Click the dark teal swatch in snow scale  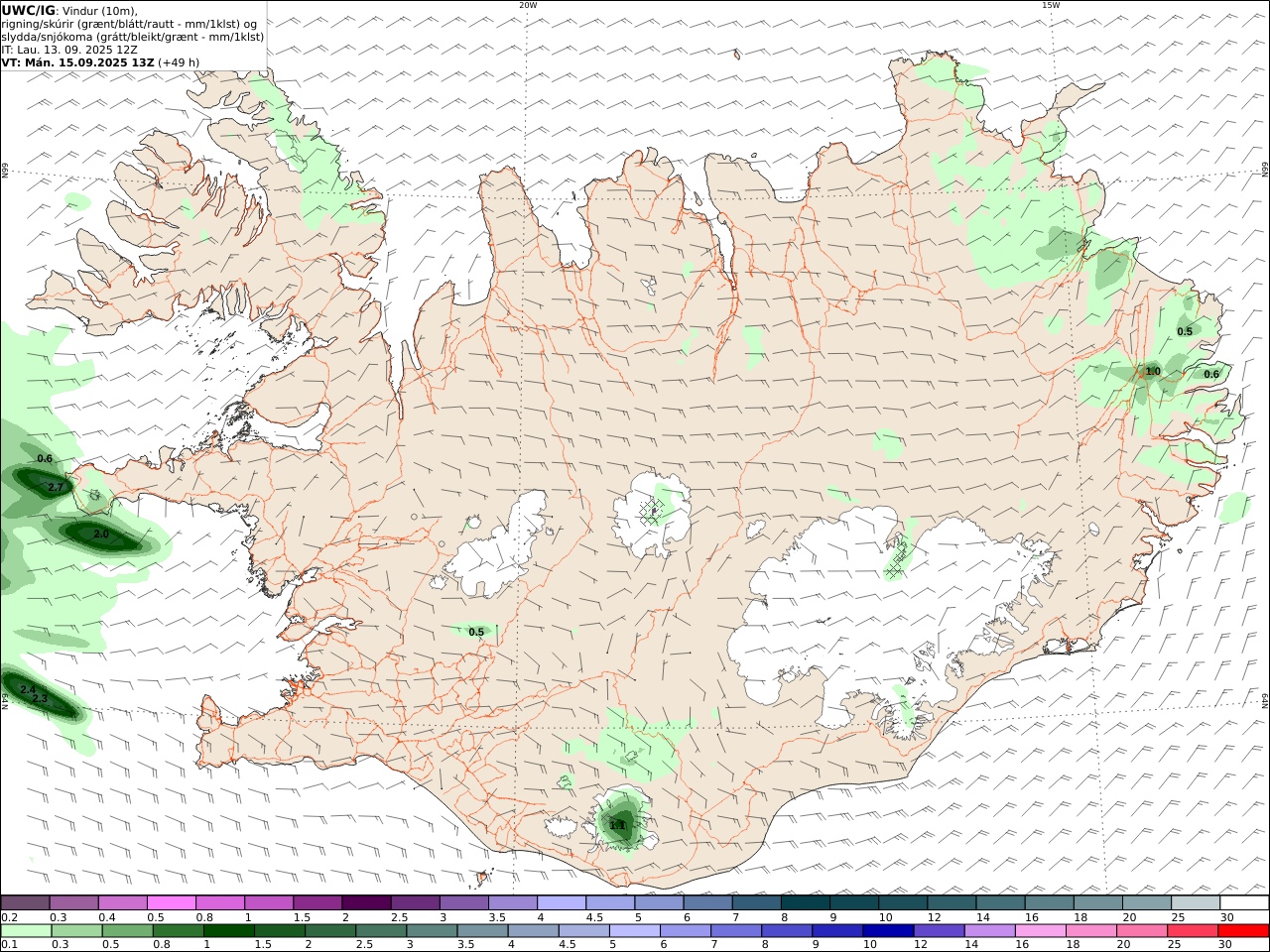tap(805, 902)
